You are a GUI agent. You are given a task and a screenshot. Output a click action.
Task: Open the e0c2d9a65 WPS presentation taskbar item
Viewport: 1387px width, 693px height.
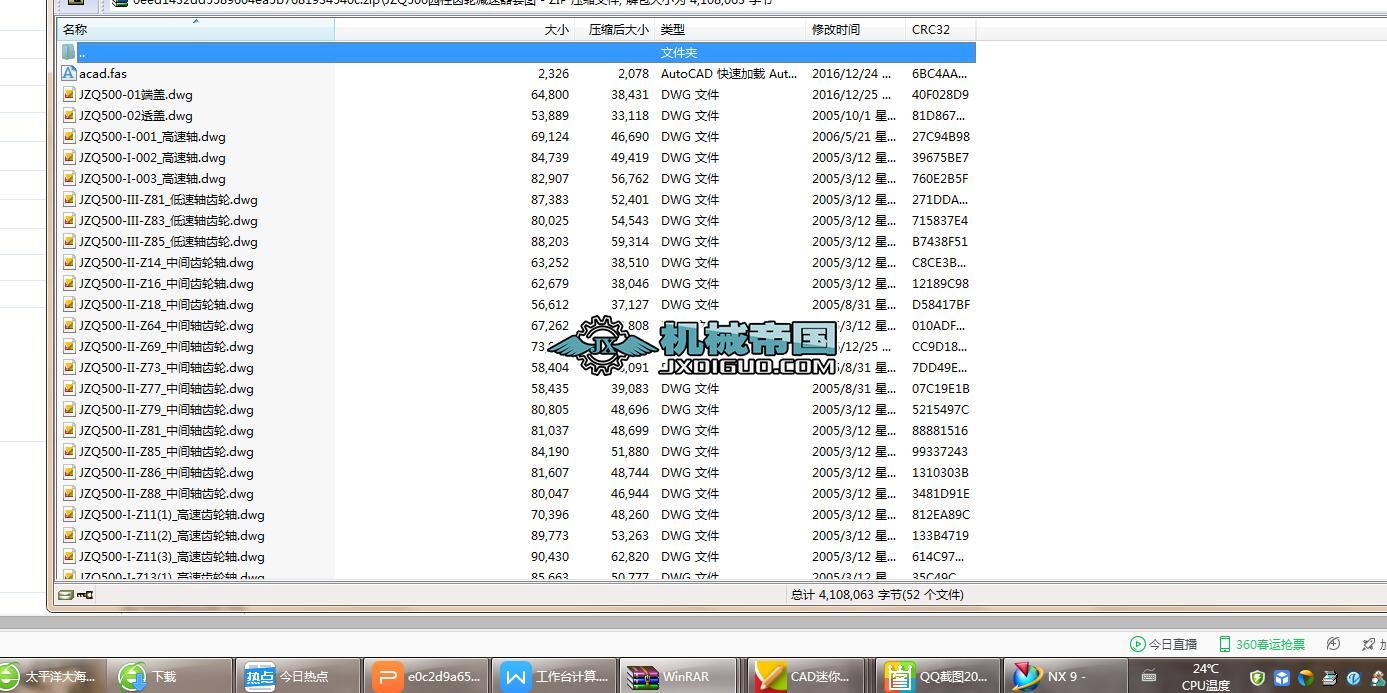428,676
